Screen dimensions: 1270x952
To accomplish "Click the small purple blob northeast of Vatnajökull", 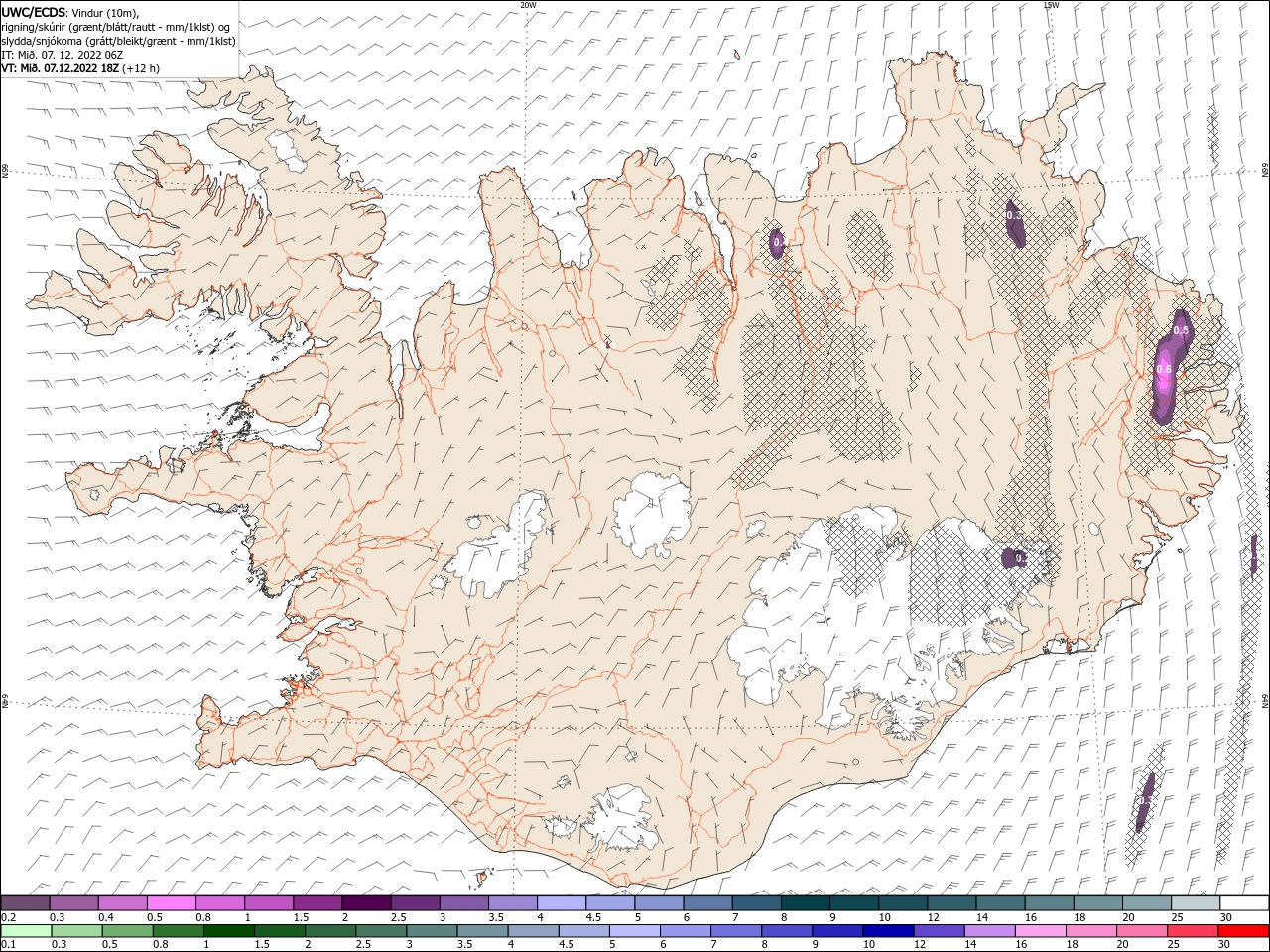I will (1013, 558).
